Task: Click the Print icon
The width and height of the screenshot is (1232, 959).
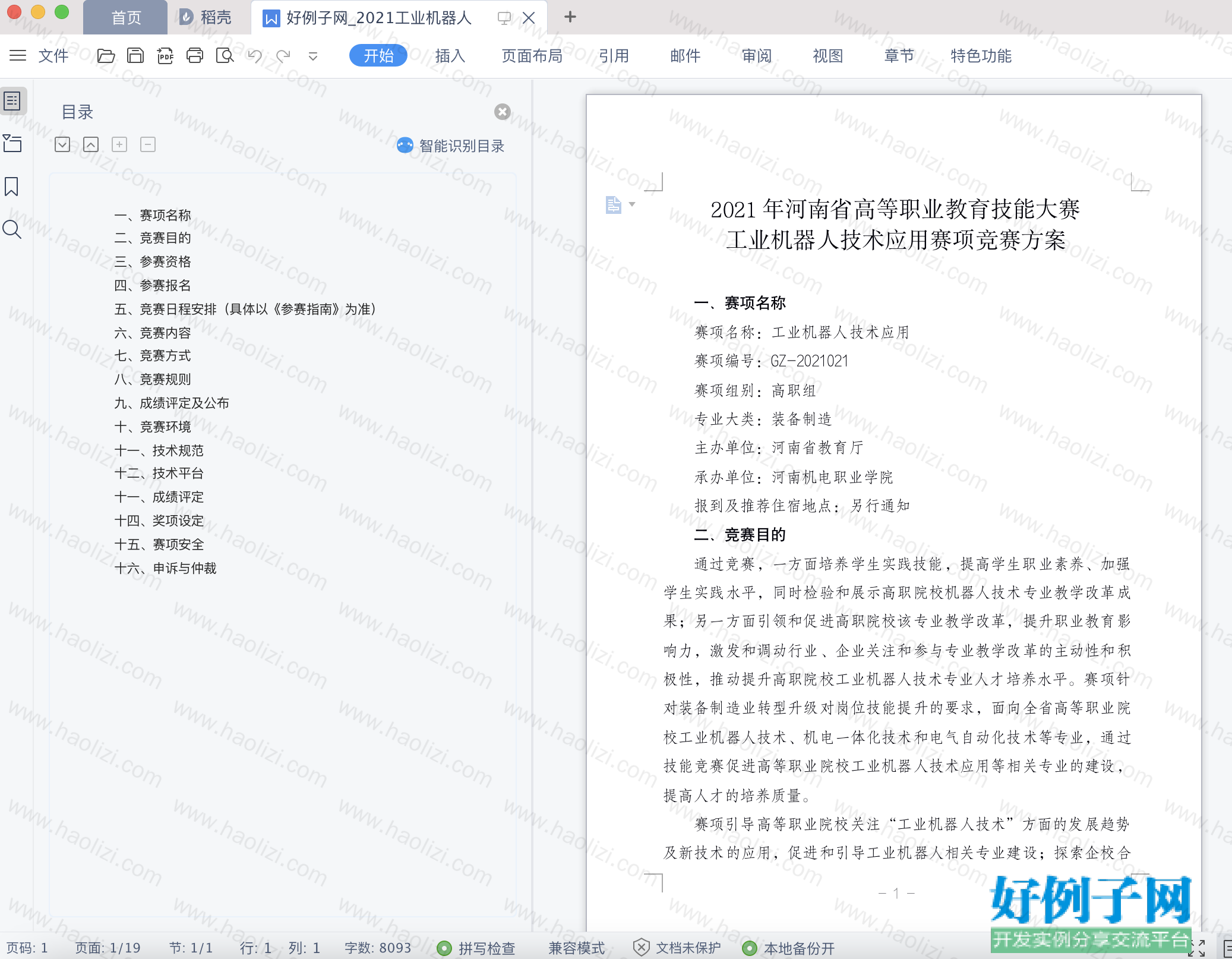Action: 195,56
